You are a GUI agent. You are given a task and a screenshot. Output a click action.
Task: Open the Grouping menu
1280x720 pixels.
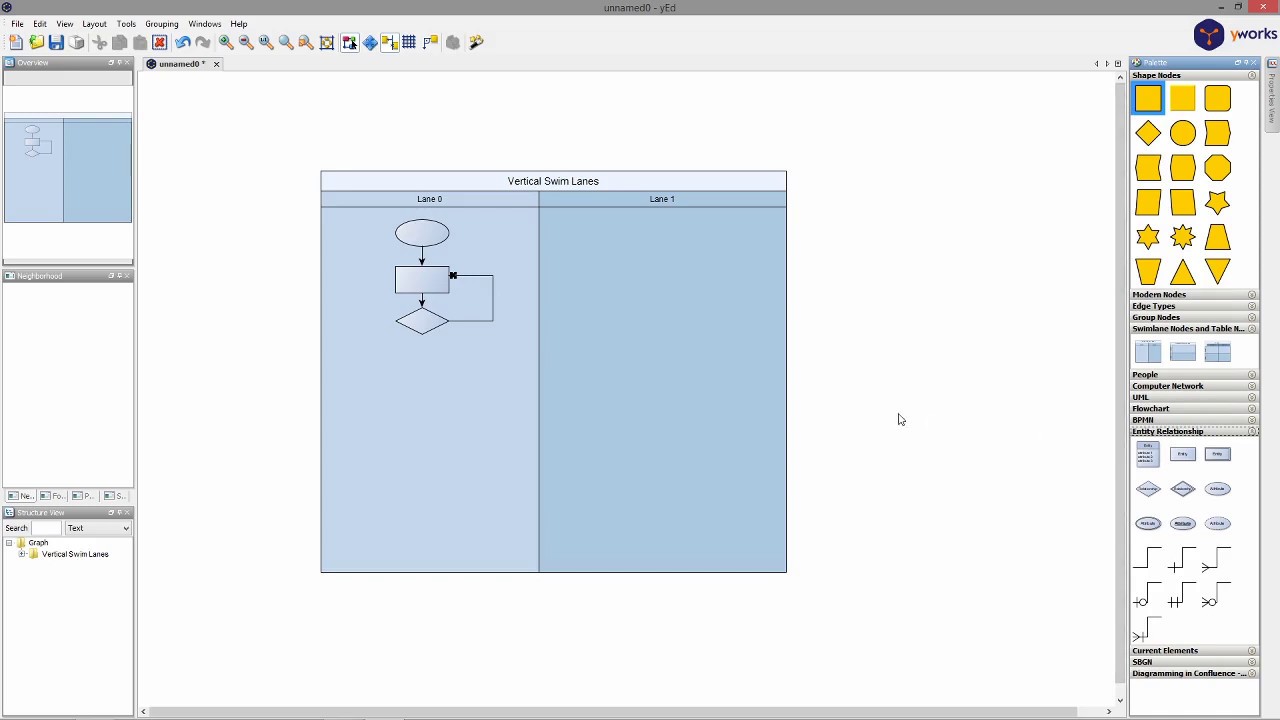tap(161, 24)
